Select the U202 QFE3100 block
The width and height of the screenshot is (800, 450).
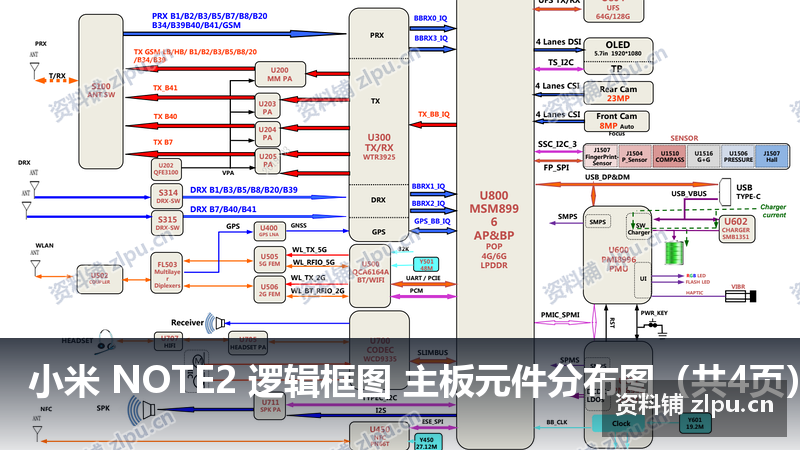point(166,169)
